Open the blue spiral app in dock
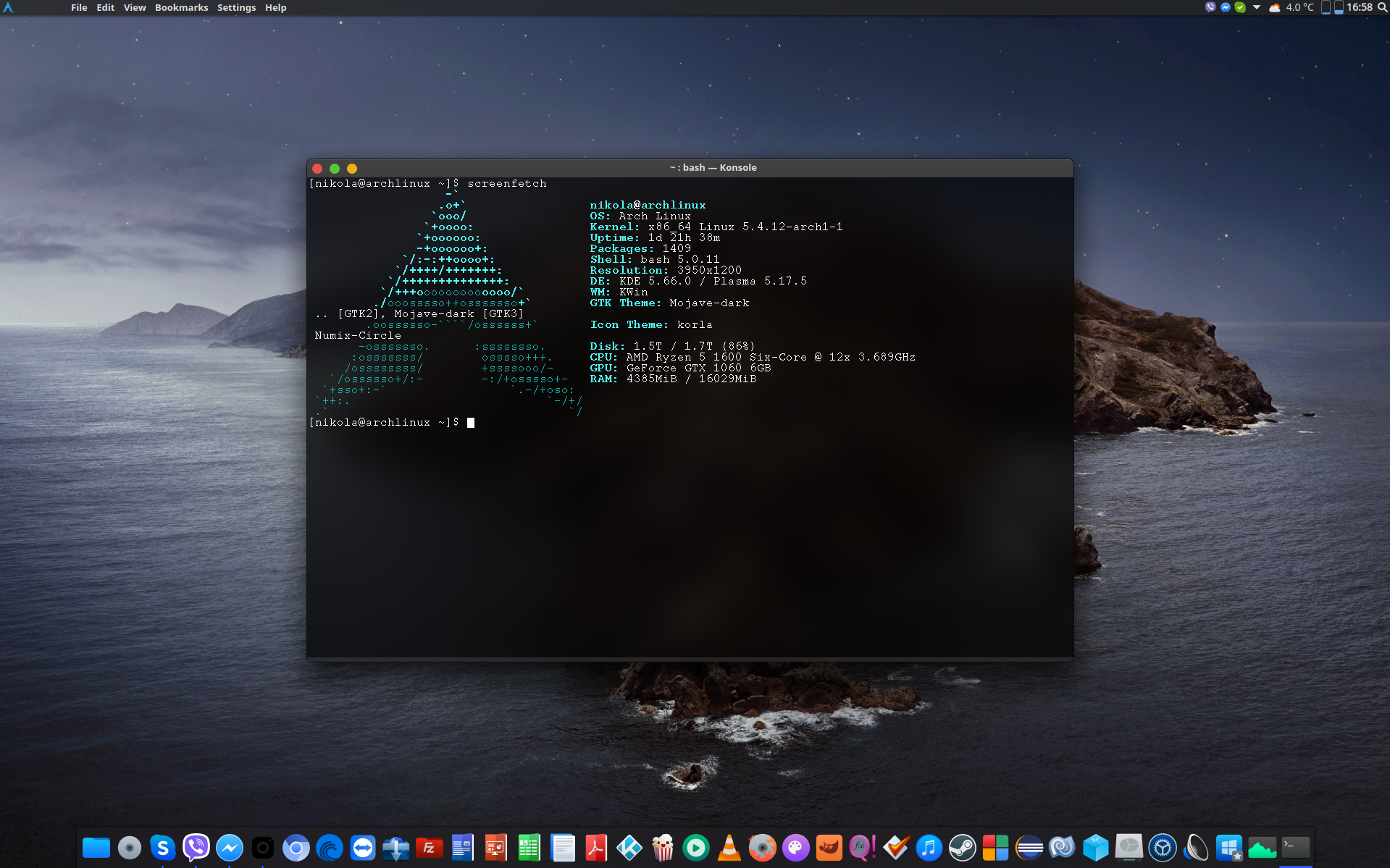This screenshot has width=1390, height=868. (x=1063, y=848)
